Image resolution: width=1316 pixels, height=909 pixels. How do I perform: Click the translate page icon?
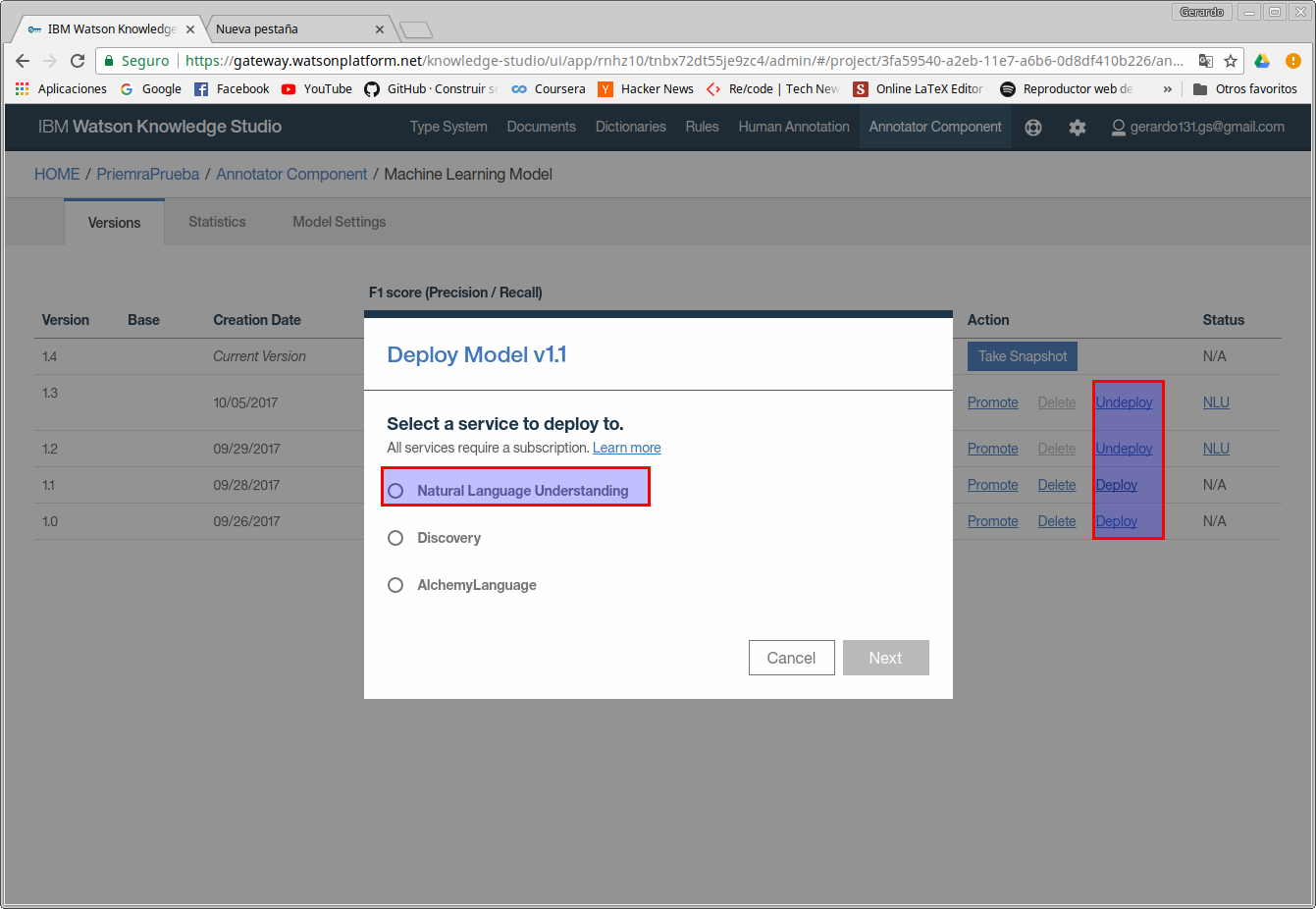tap(1206, 61)
